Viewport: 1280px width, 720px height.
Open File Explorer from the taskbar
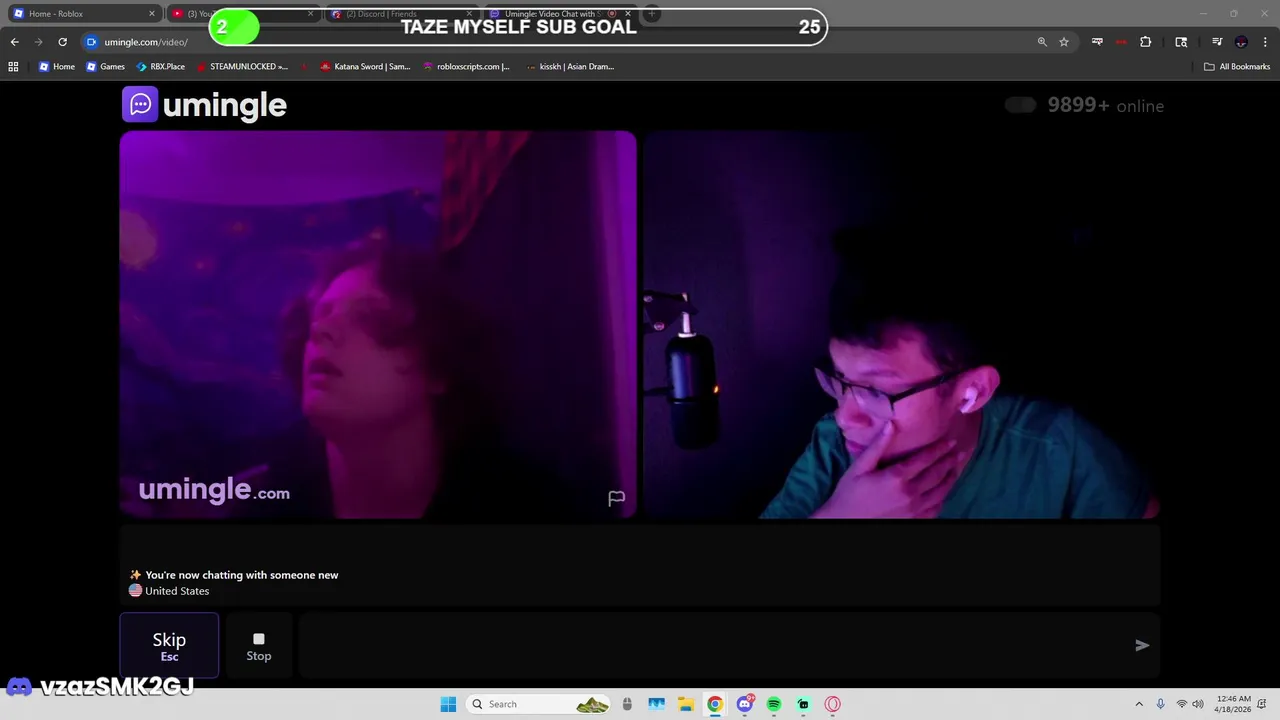click(686, 704)
